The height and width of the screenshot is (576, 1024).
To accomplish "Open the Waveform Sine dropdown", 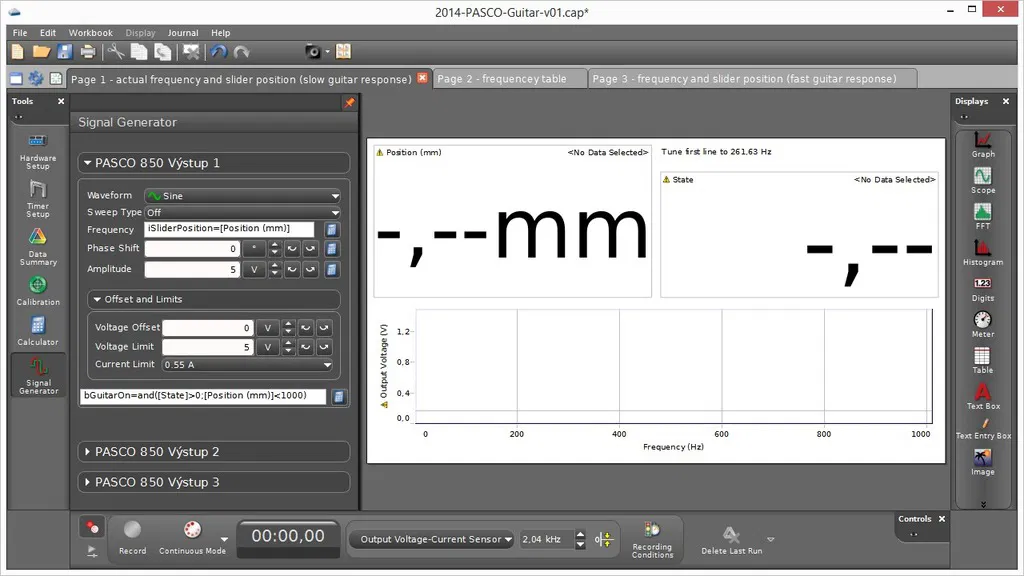I will click(x=243, y=195).
